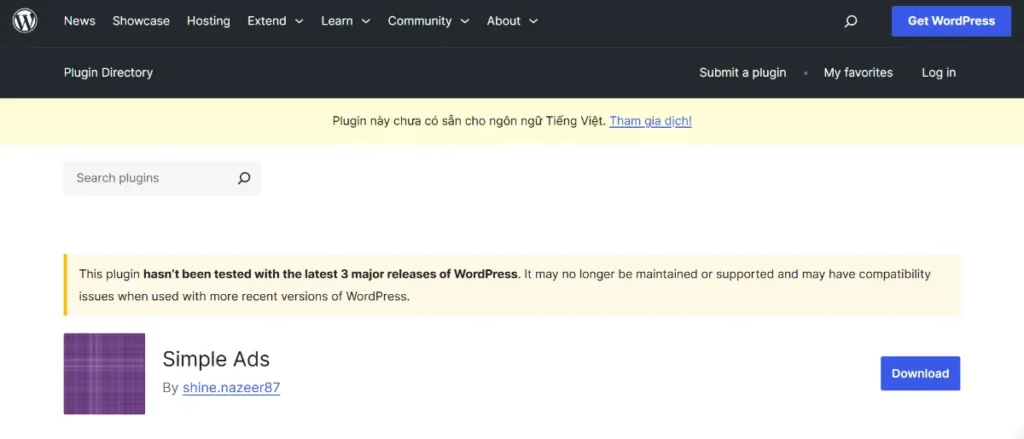Click the Plugin Directory heading link
This screenshot has width=1024, height=439.
(108, 72)
